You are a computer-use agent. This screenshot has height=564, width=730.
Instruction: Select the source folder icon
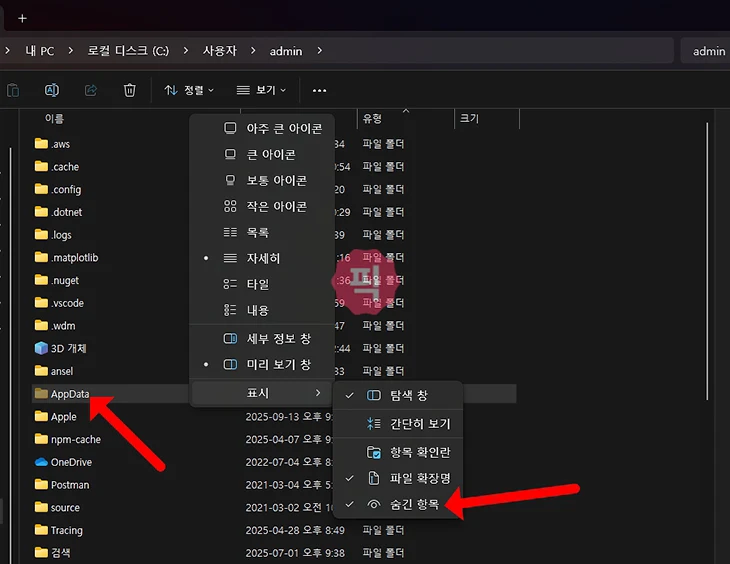click(41, 507)
